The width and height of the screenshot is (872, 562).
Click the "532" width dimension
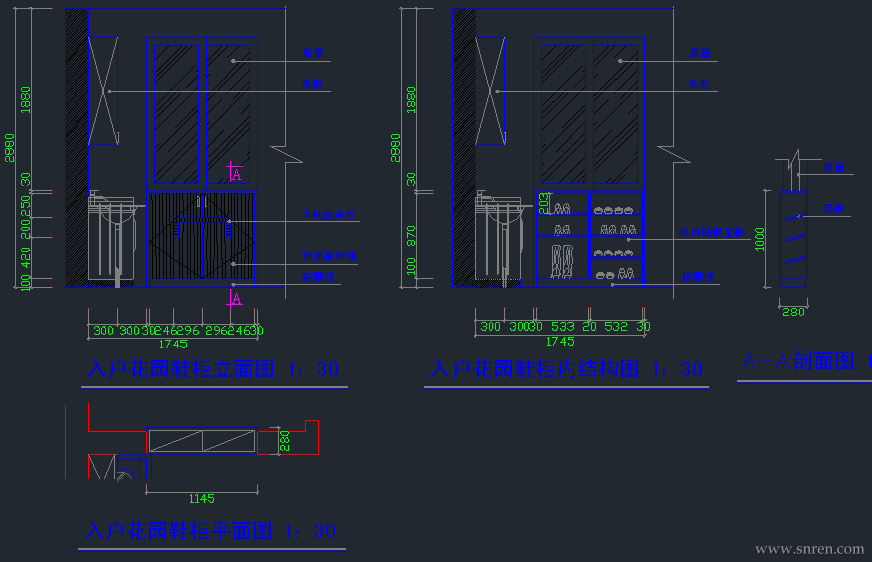(x=616, y=327)
